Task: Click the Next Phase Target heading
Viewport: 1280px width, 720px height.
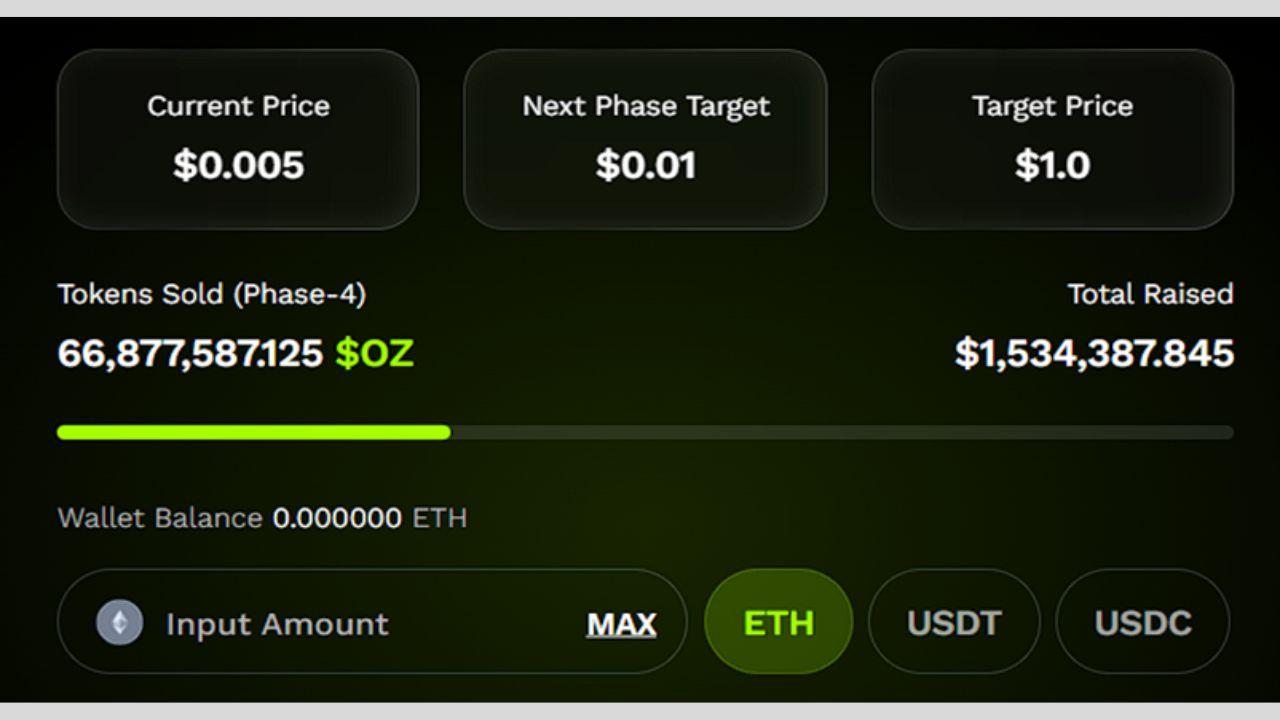Action: pos(646,106)
